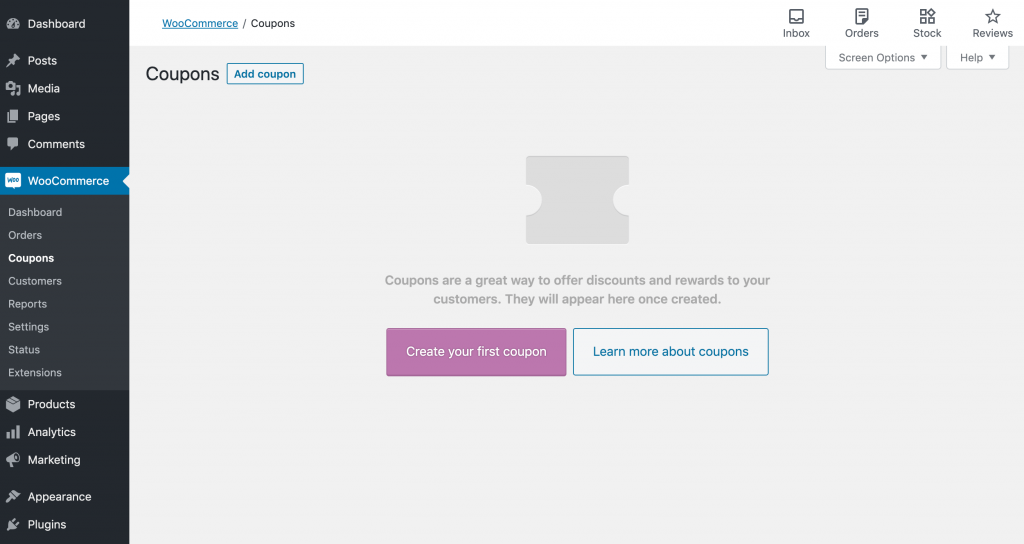Open the Products menu label
Viewport: 1024px width, 544px height.
pyautogui.click(x=52, y=404)
